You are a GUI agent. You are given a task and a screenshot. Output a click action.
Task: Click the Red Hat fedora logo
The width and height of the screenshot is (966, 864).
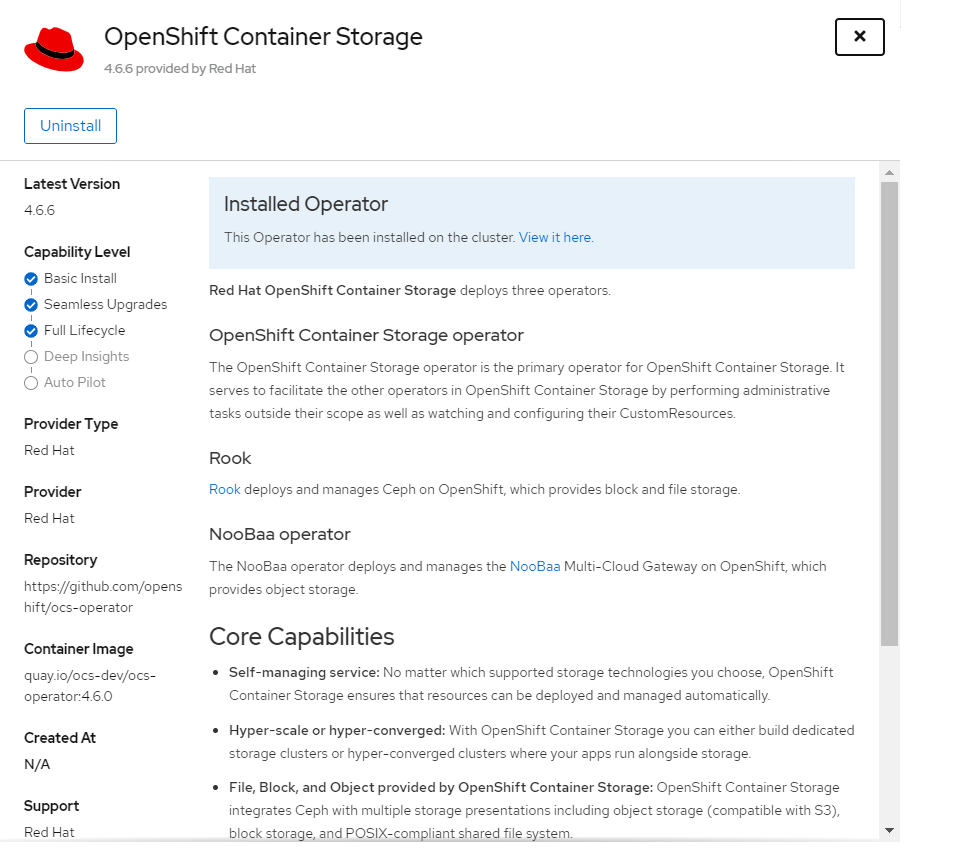[54, 49]
